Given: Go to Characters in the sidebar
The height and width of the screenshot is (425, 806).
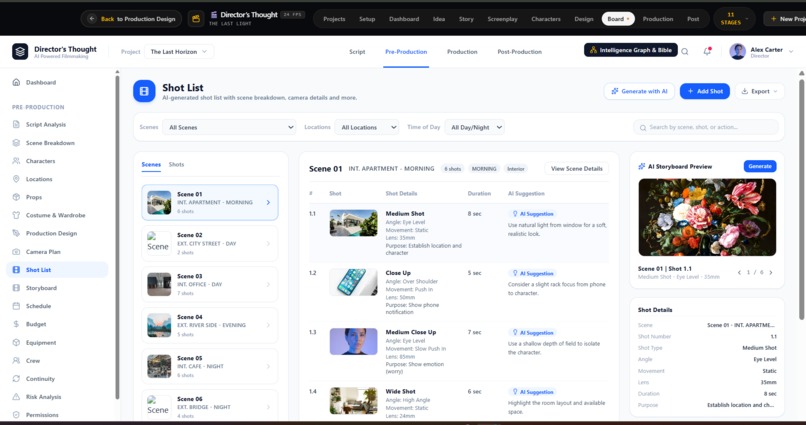Looking at the screenshot, I should pyautogui.click(x=58, y=161).
